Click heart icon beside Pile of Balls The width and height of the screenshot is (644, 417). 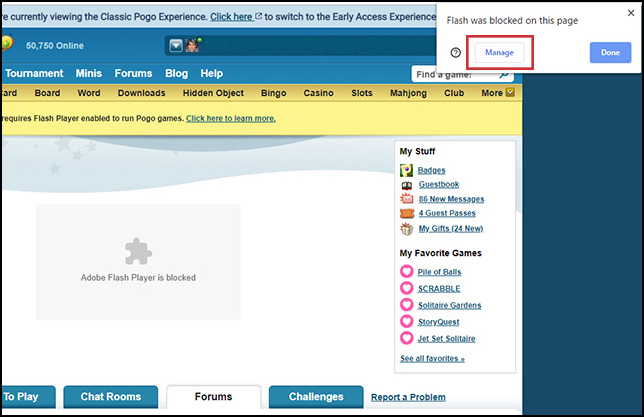click(407, 272)
